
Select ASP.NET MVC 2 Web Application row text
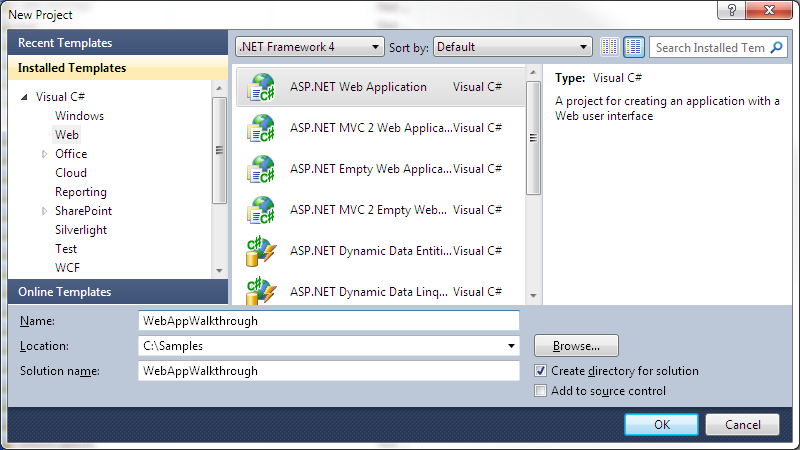(x=370, y=128)
